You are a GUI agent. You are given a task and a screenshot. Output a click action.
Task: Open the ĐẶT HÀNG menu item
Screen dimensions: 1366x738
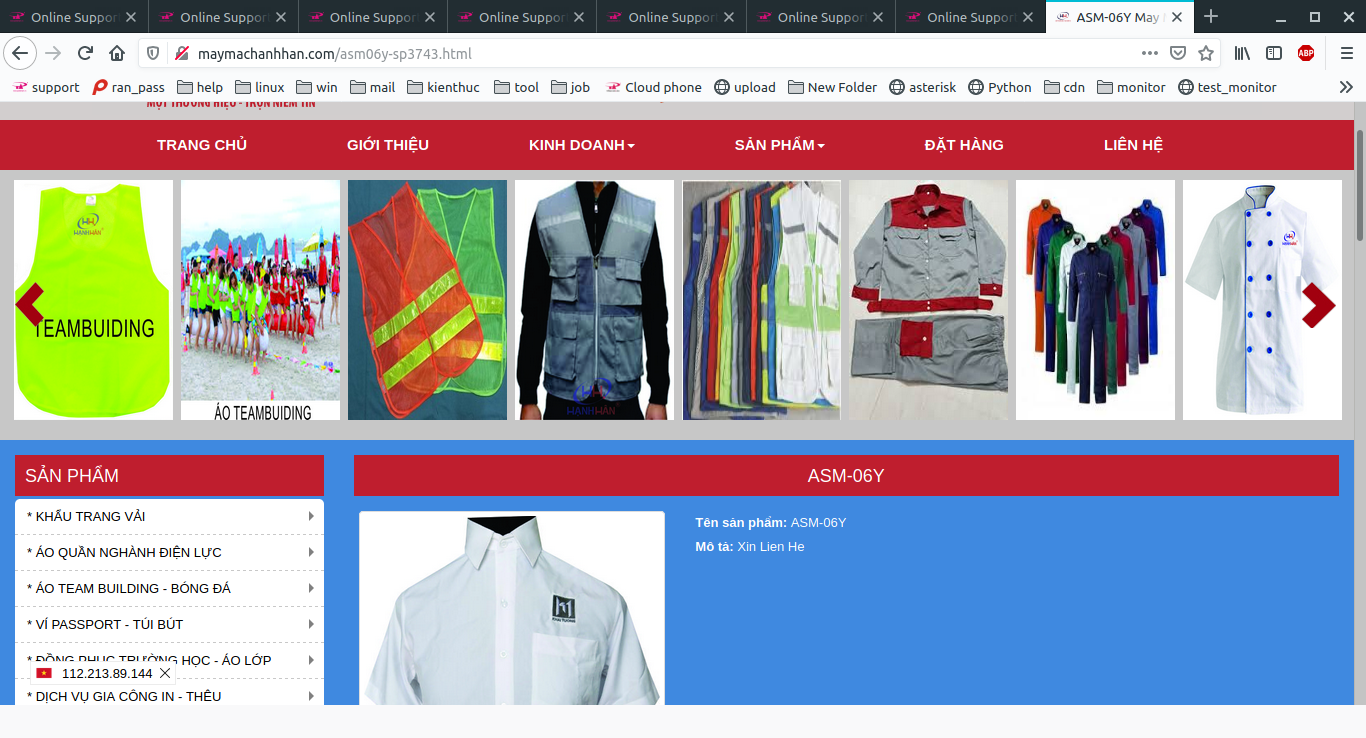[964, 145]
